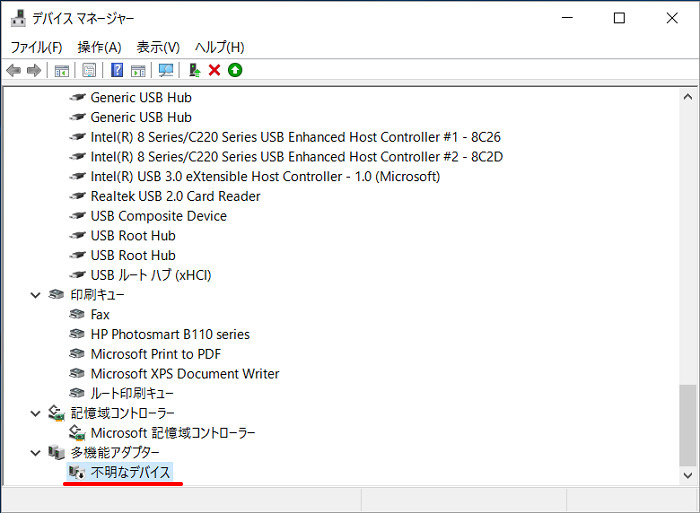Image resolution: width=700 pixels, height=513 pixels.
Task: Select Intel USB Enhanced Host Controller #1 - 8C26
Action: point(296,137)
